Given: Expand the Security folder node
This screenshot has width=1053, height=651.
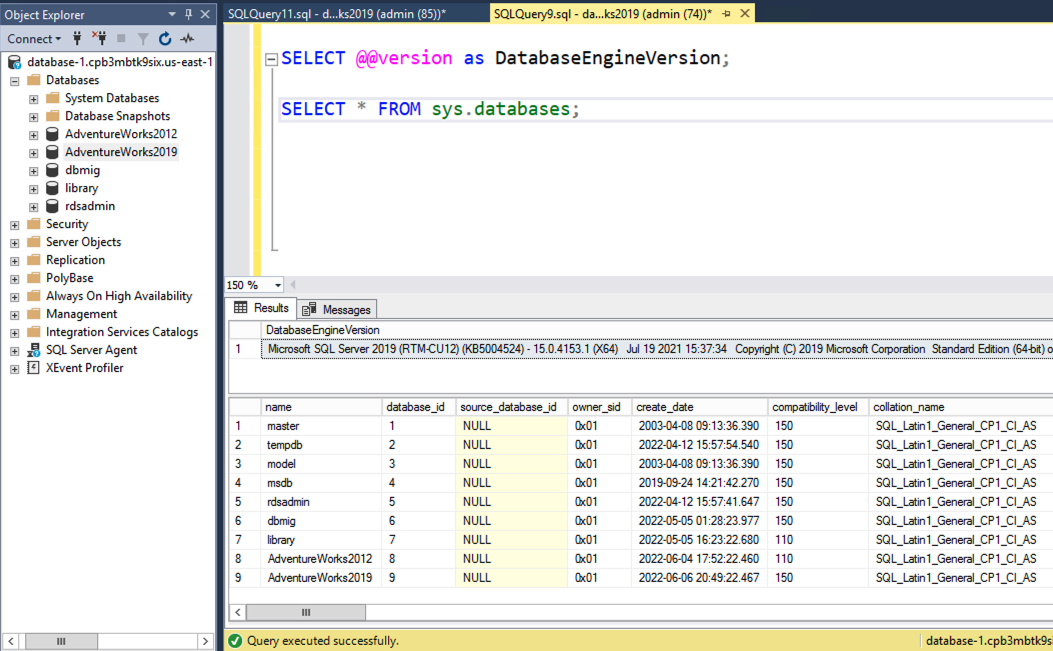Looking at the screenshot, I should 14,225.
